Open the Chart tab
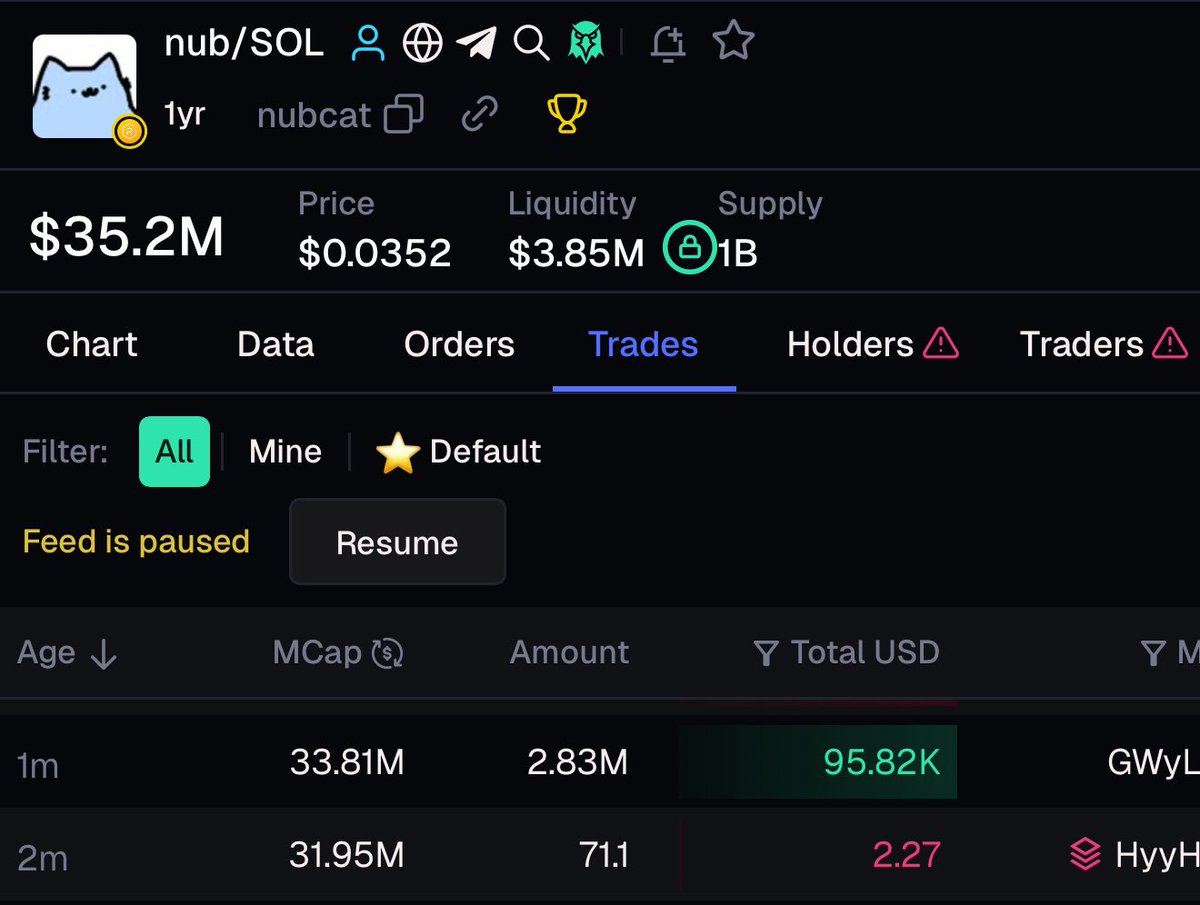The image size is (1200, 905). 90,344
